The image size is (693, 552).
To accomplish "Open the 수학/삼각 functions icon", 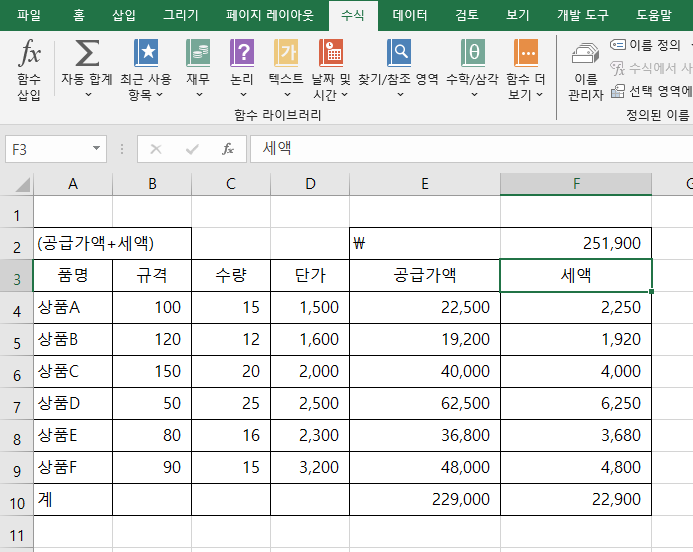I will coord(472,53).
